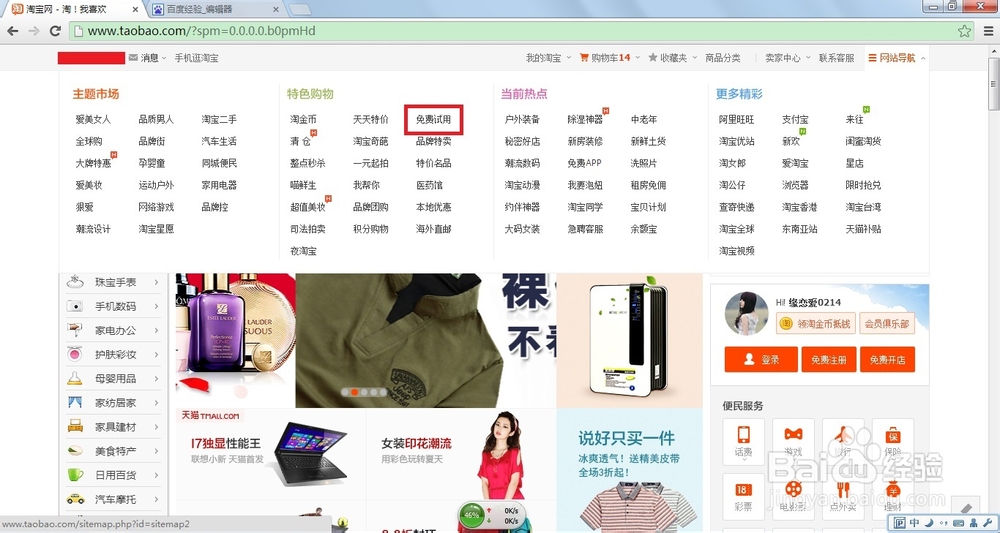Collapse the 网站导航 menu

897,57
